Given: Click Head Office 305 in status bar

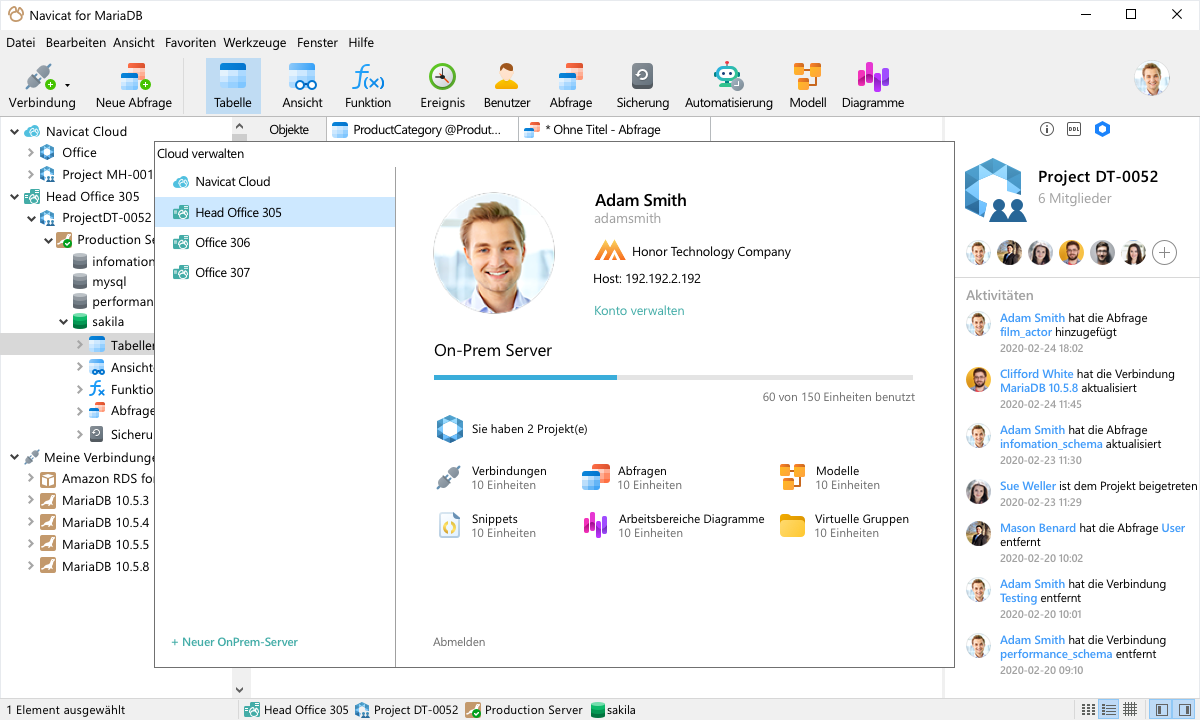Looking at the screenshot, I should 297,710.
